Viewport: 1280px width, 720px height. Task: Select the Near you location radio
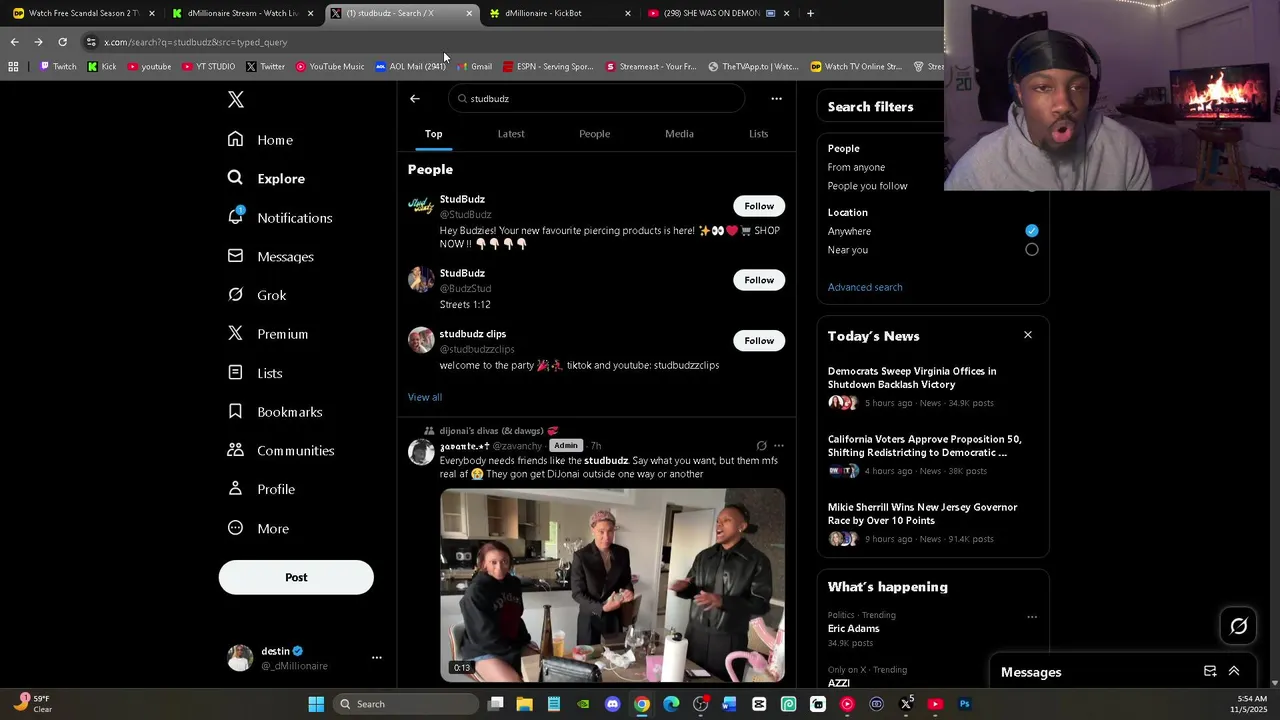click(1031, 250)
